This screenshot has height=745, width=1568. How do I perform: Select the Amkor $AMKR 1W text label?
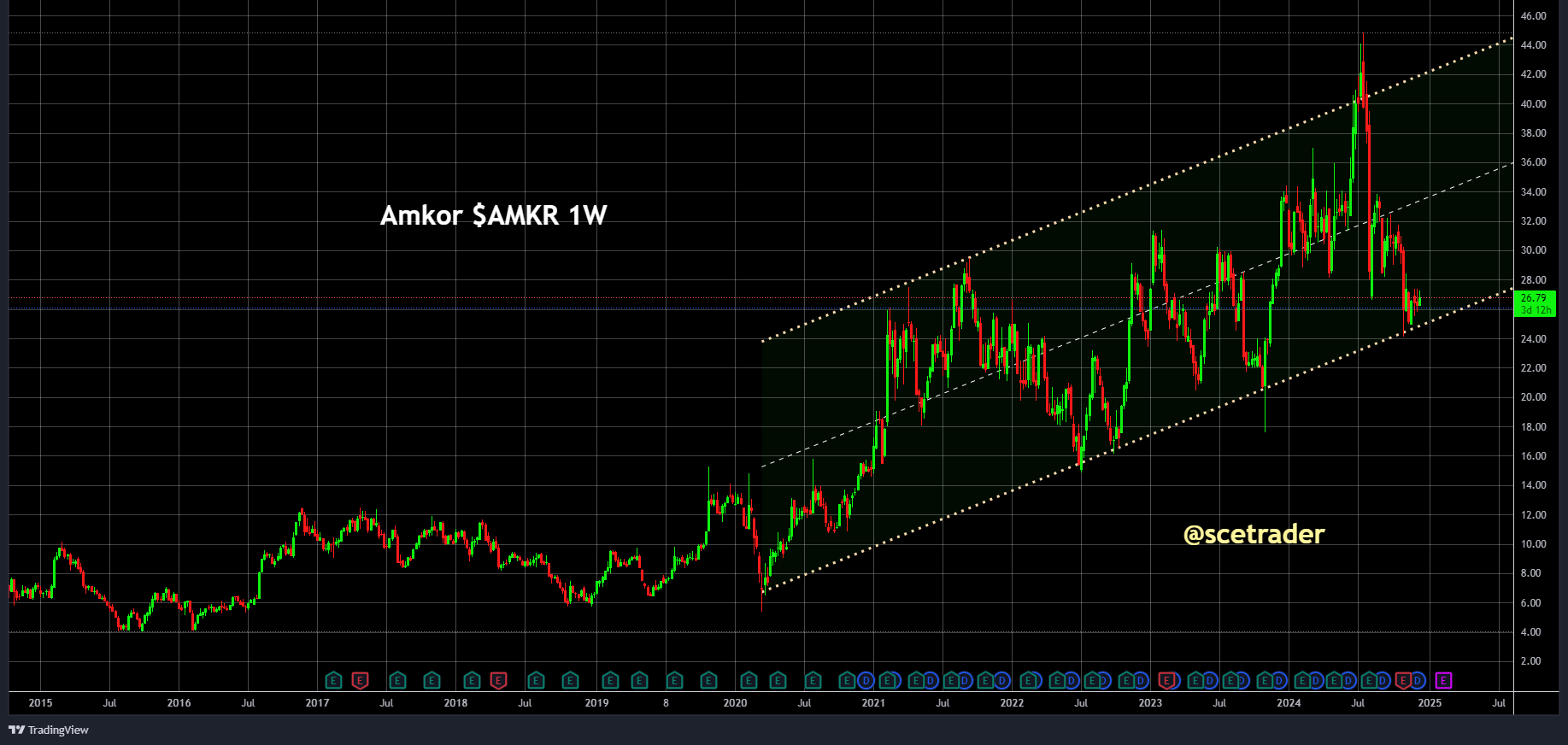(493, 215)
